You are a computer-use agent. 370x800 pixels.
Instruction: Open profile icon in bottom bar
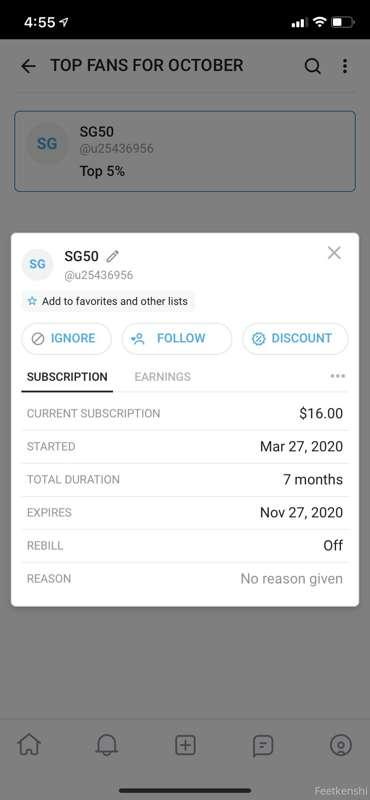tap(340, 746)
